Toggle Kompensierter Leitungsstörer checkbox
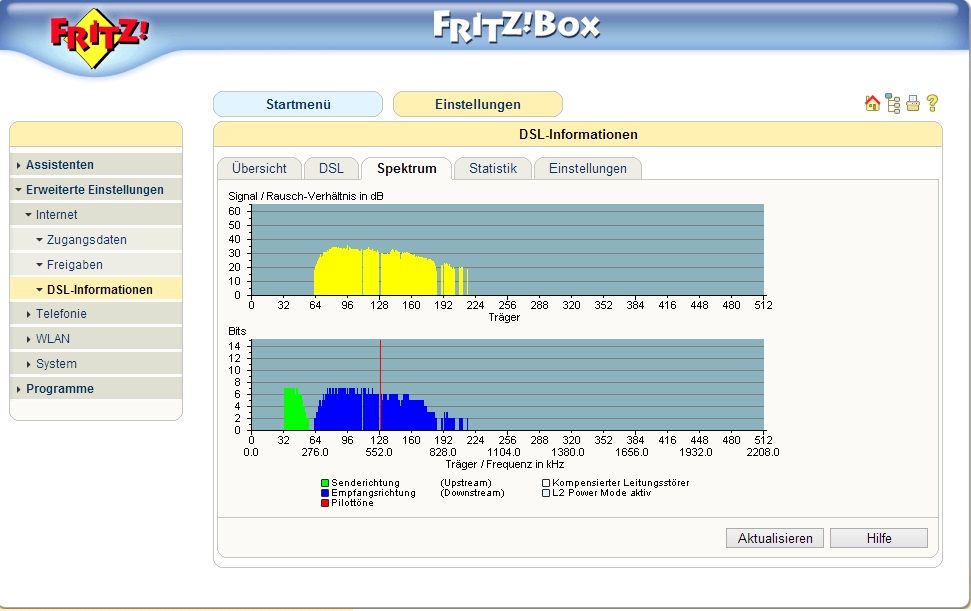Image resolution: width=971 pixels, height=611 pixels. tap(546, 483)
